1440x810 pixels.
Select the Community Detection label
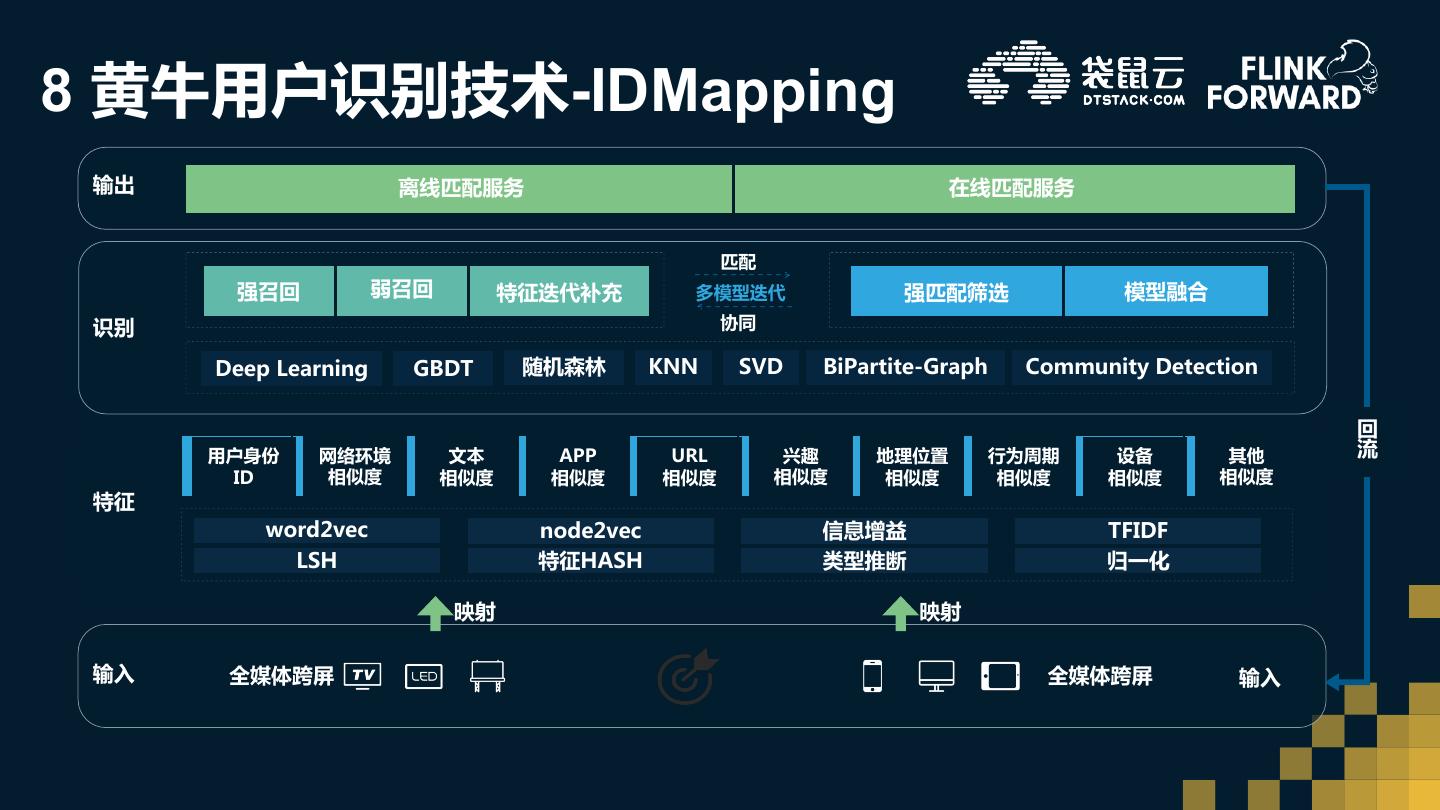click(1141, 367)
